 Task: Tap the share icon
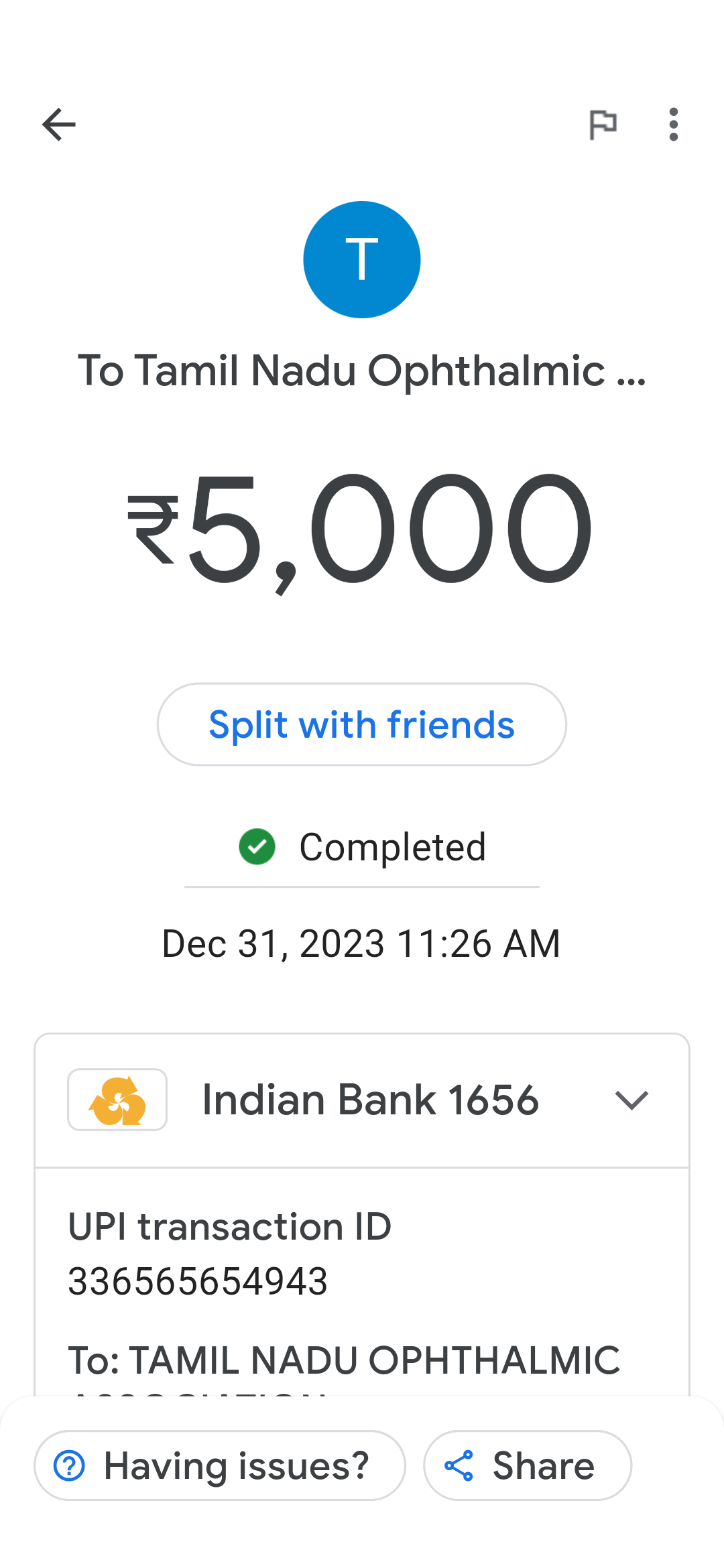coord(459,1465)
